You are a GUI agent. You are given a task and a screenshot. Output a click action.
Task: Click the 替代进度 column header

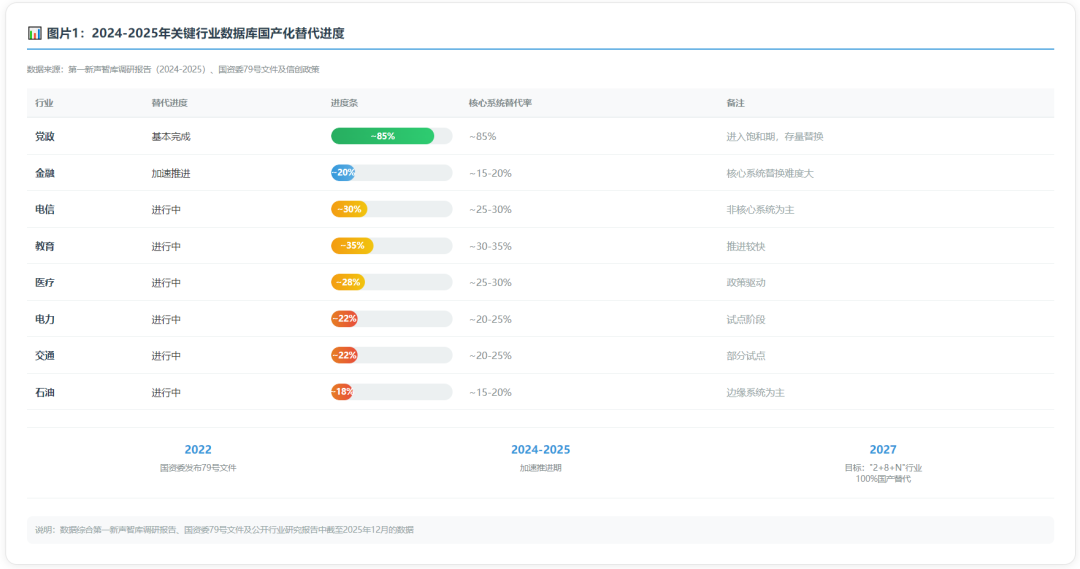(169, 103)
